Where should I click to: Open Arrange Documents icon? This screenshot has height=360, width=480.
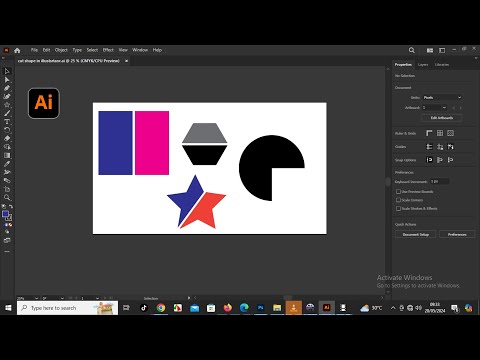[430, 50]
